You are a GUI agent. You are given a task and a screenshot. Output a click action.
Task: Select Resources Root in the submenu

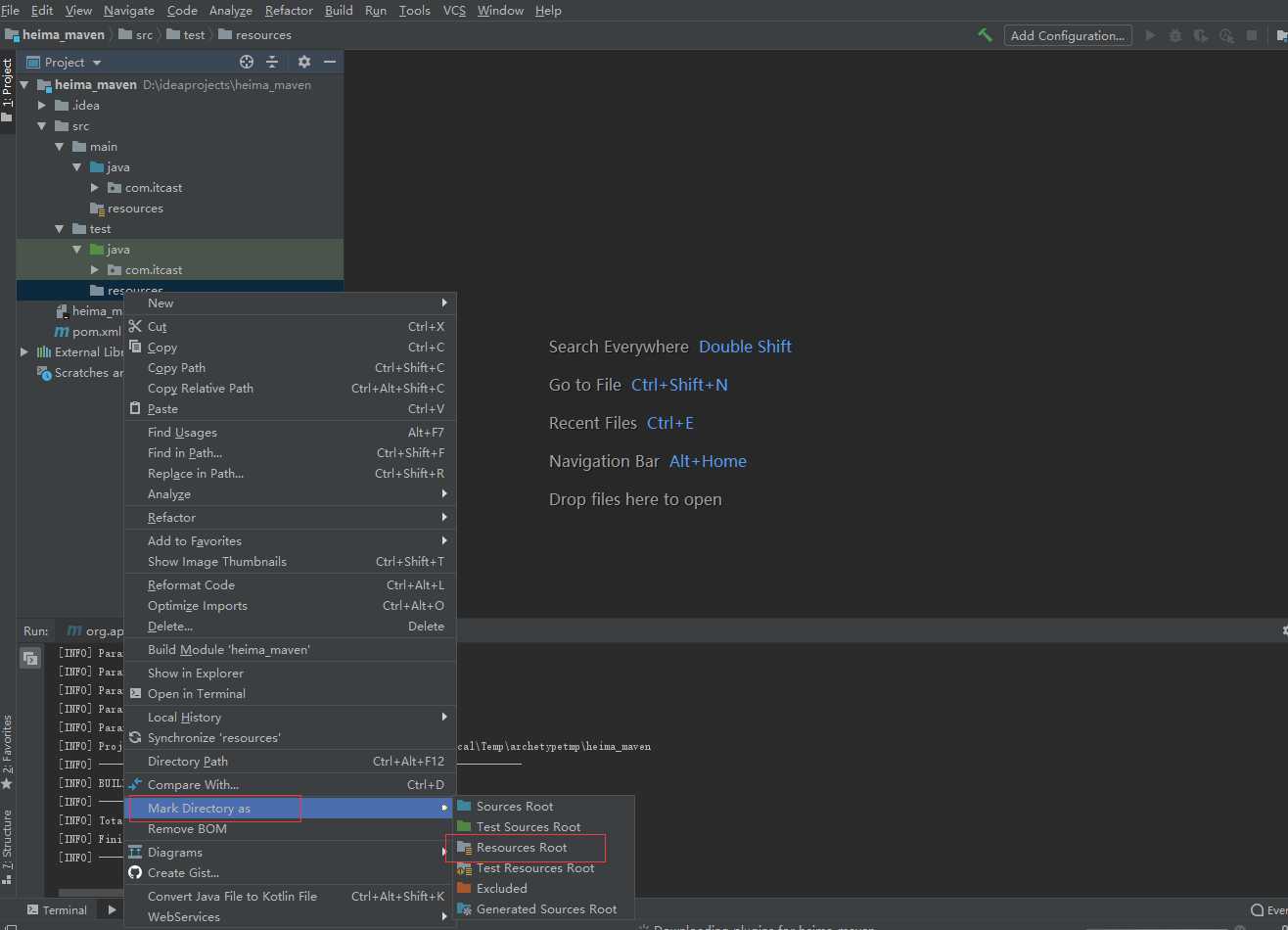[x=522, y=848]
